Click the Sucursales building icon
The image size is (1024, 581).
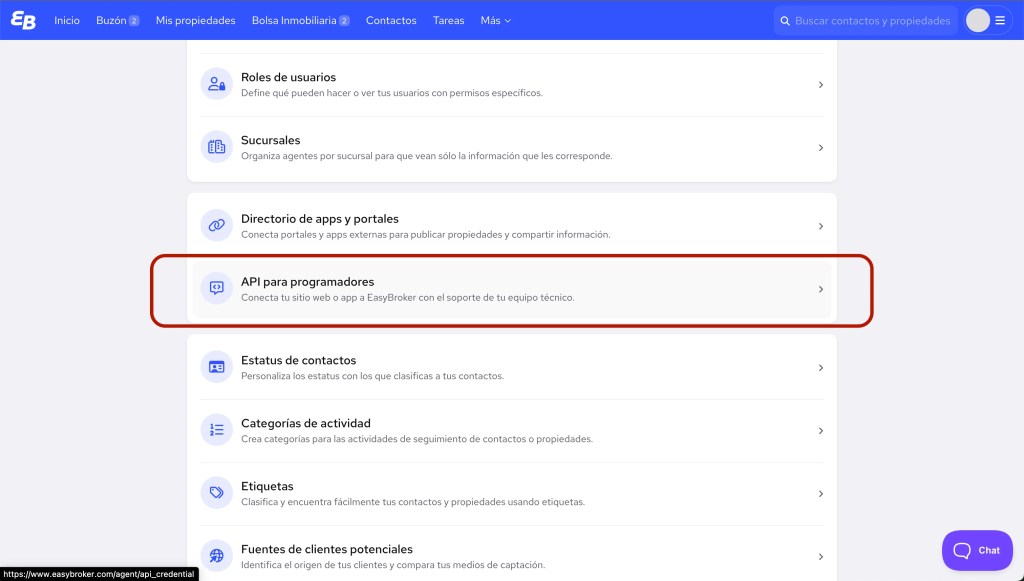[216, 147]
